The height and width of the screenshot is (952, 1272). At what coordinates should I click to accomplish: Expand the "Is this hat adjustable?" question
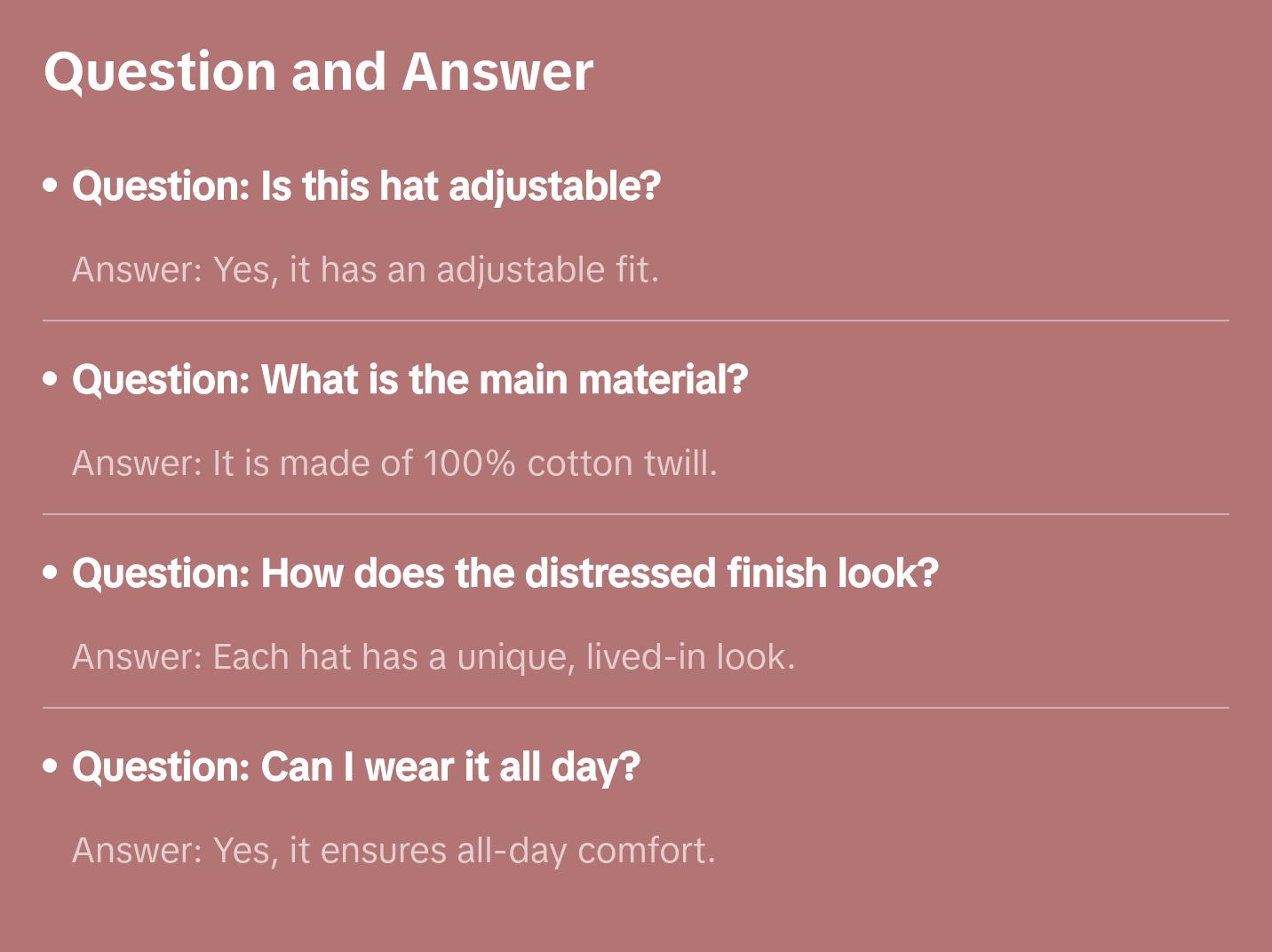366,186
